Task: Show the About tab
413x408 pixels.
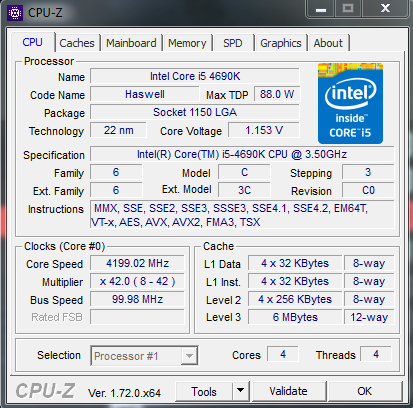Action: tap(328, 43)
